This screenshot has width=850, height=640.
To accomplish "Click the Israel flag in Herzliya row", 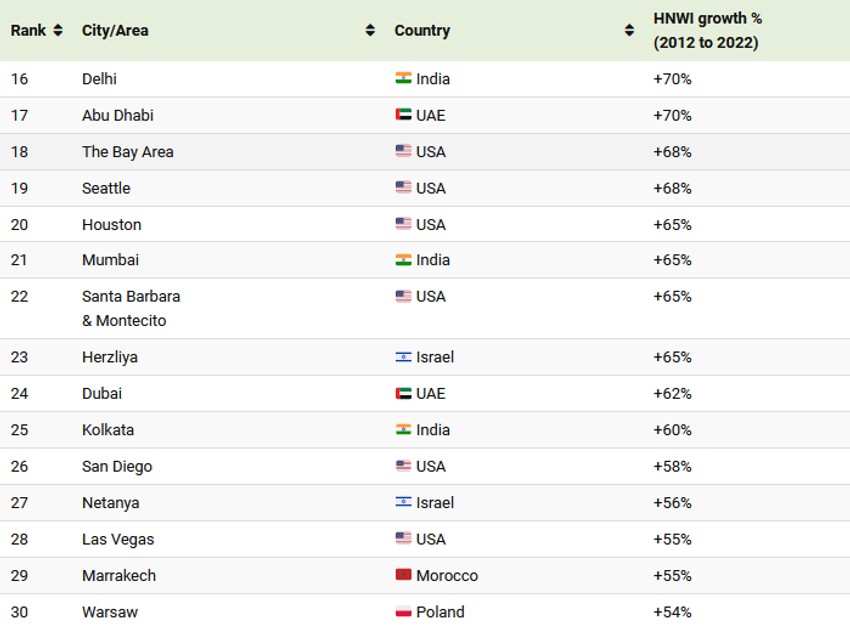I will click(403, 357).
